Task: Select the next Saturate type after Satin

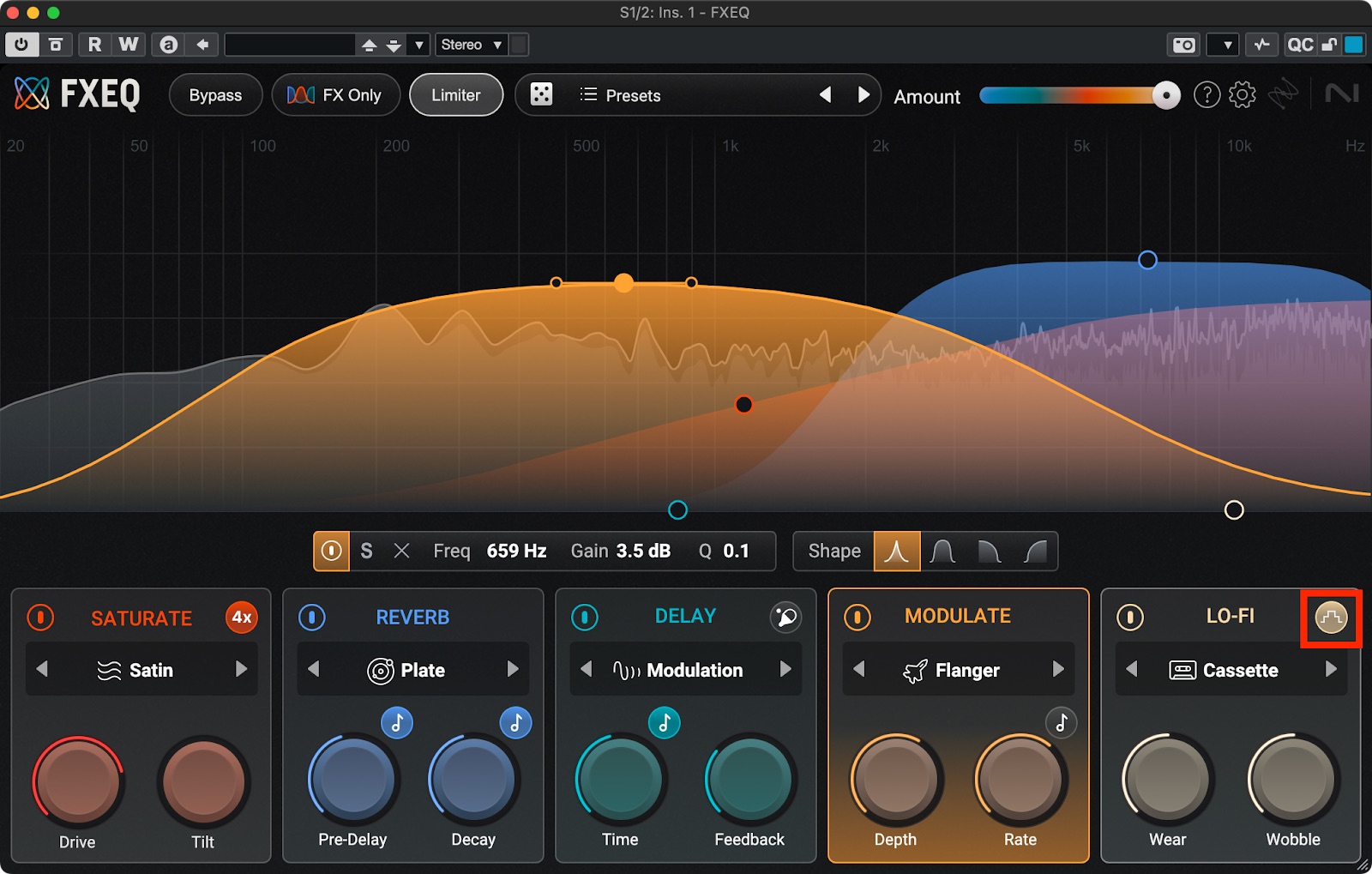Action: 241,669
